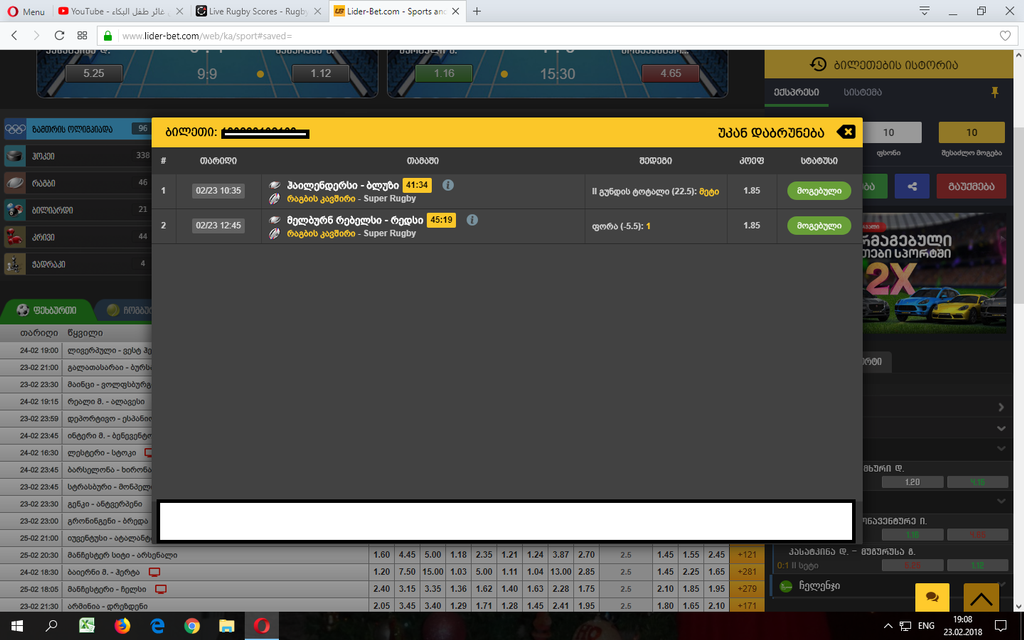Click date cell 02/23 12:45
The height and width of the screenshot is (640, 1024).
[x=218, y=225]
